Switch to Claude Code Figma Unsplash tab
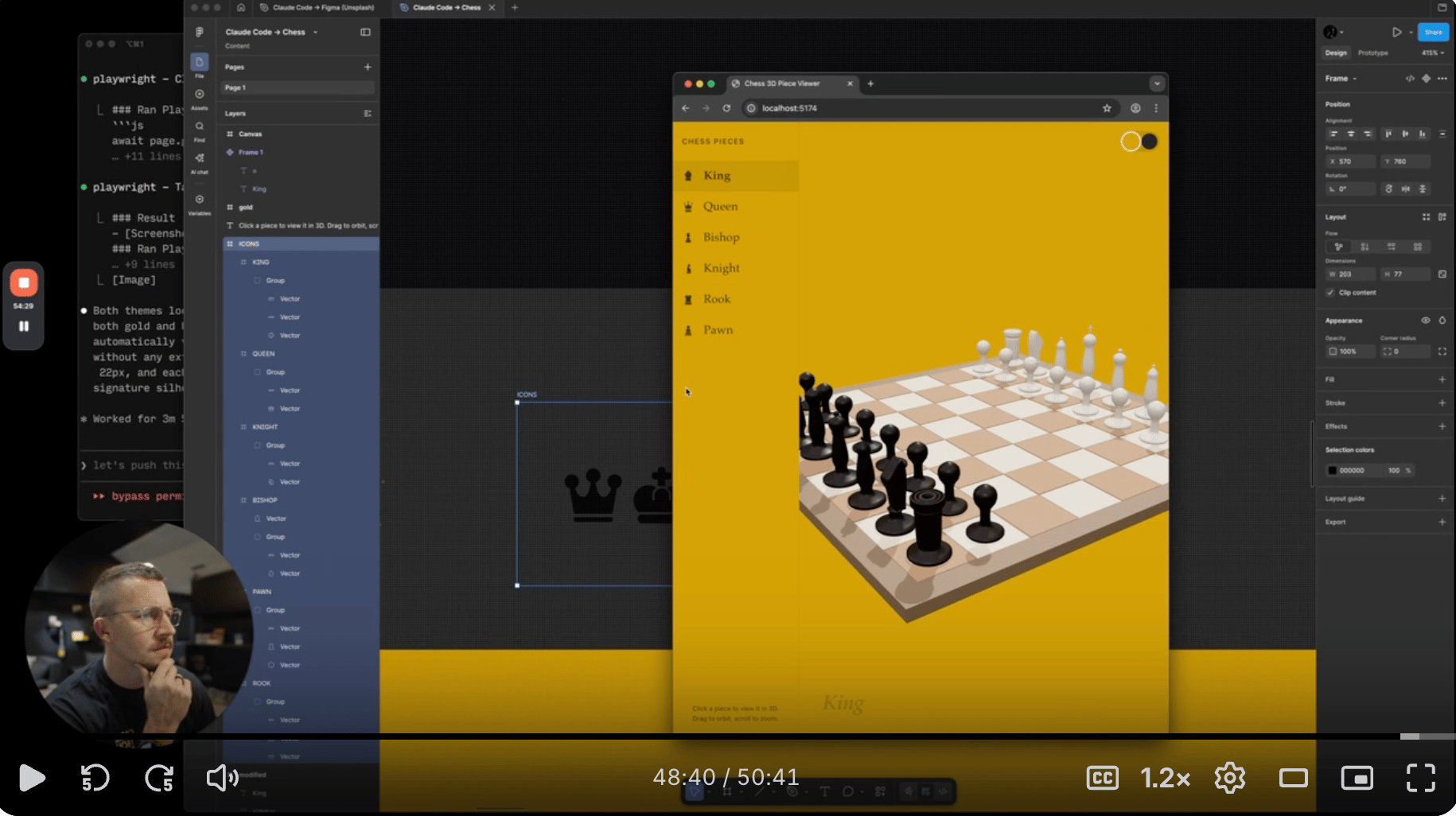 click(318, 7)
